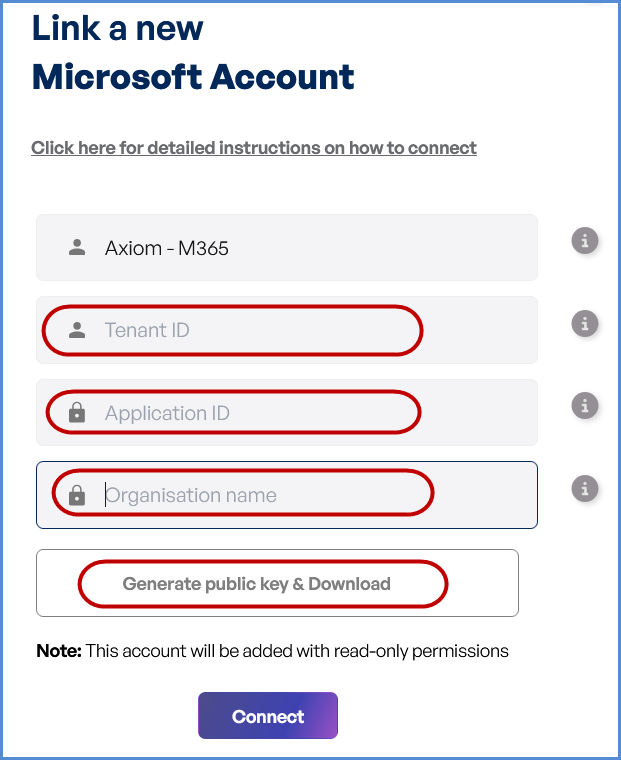Open the Application ID info tooltip icon
The height and width of the screenshot is (760, 621).
click(x=585, y=406)
